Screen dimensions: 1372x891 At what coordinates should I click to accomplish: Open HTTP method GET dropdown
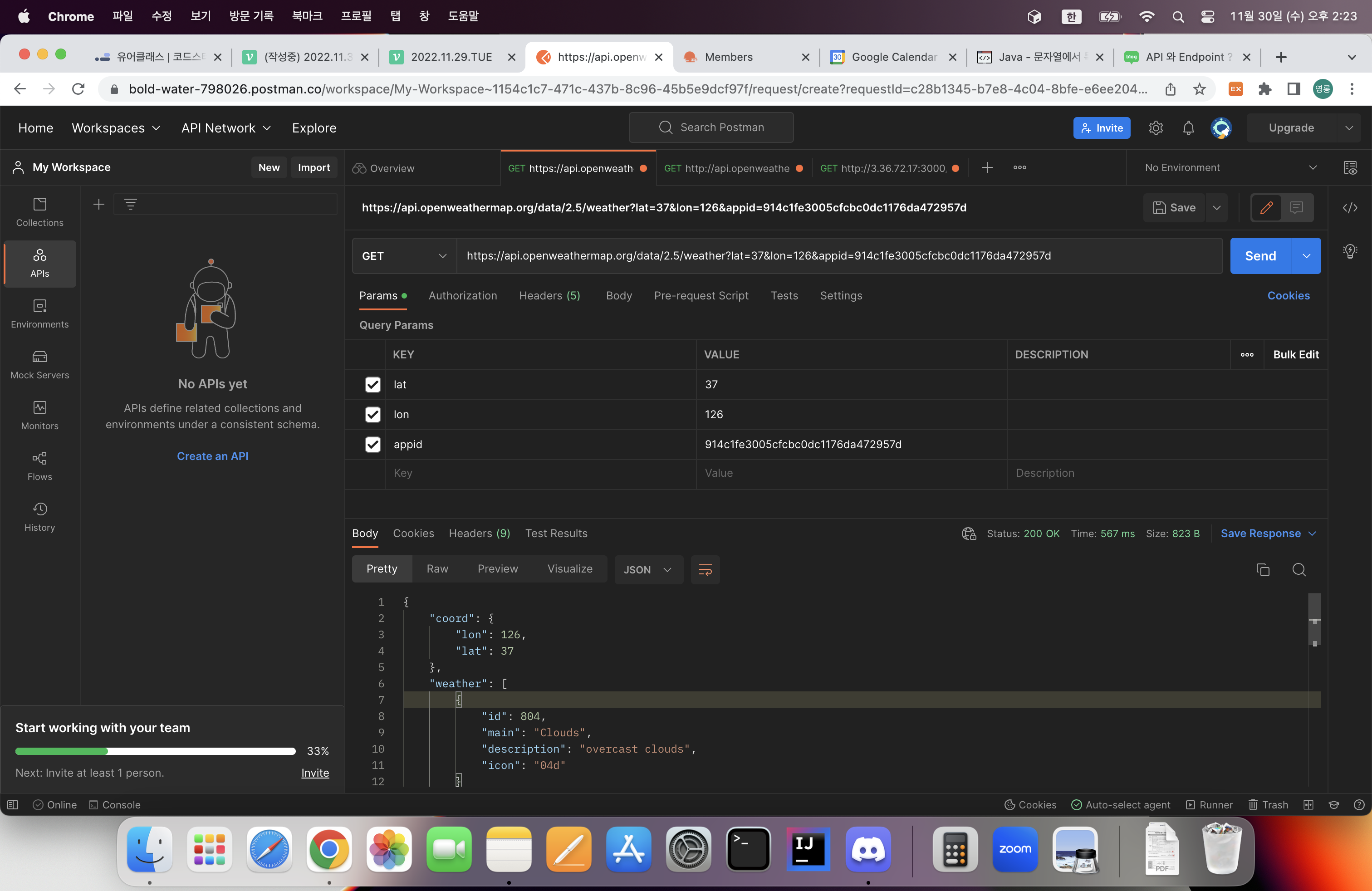pyautogui.click(x=404, y=256)
